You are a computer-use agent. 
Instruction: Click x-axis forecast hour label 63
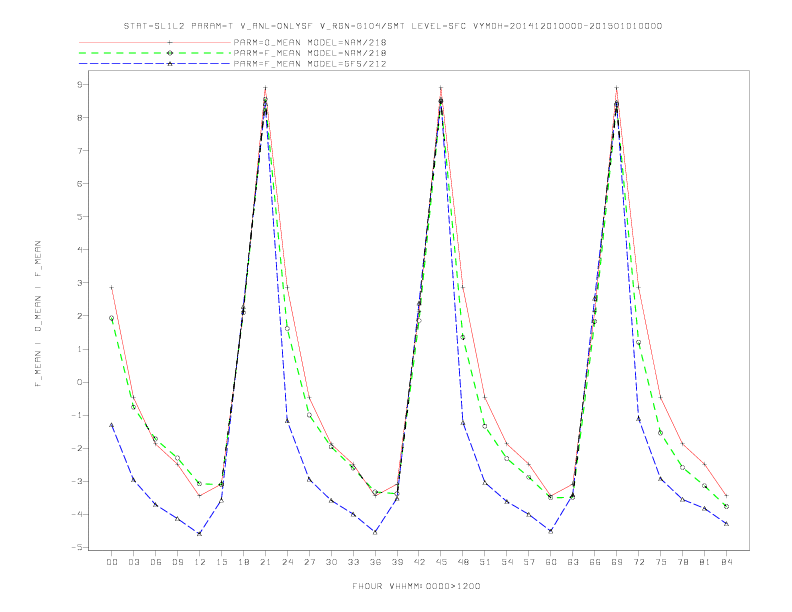(x=573, y=562)
